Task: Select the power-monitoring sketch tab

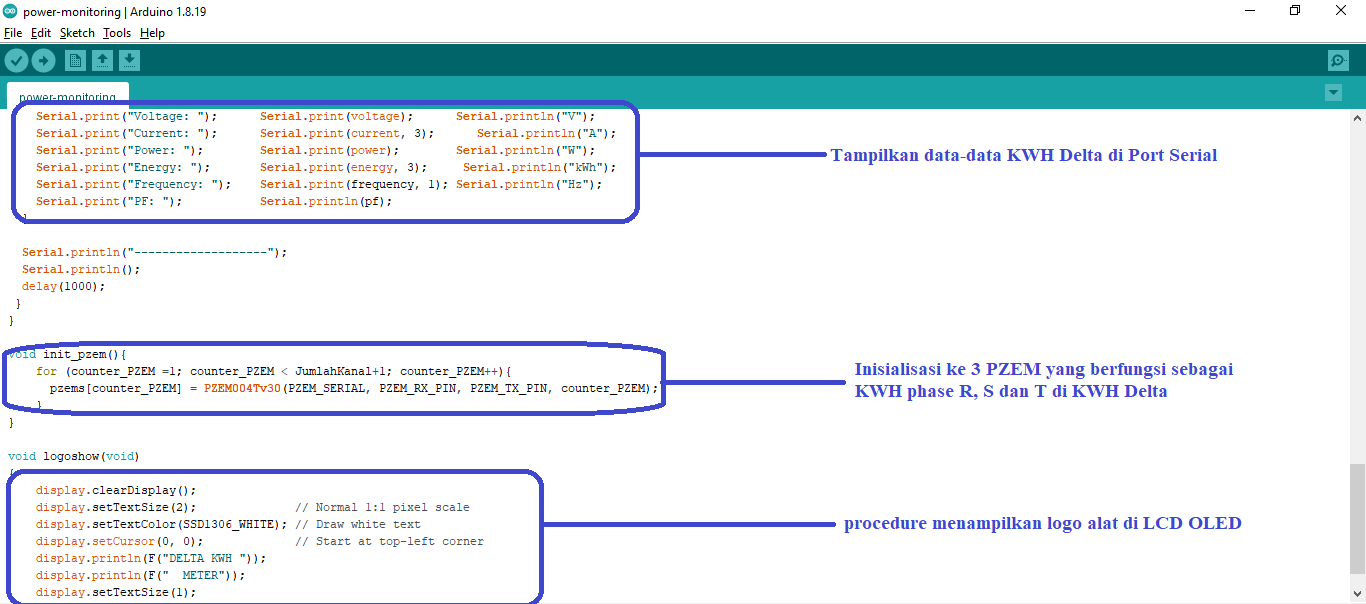Action: pos(67,97)
